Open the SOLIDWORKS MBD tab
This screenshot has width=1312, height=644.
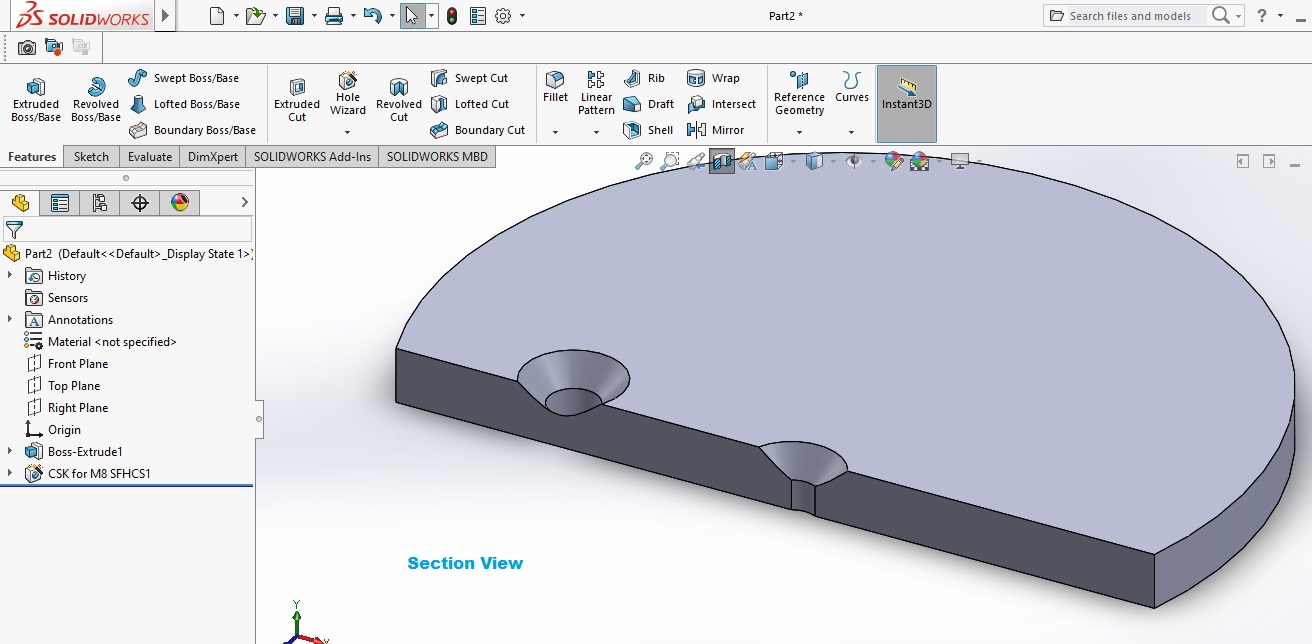(x=437, y=157)
